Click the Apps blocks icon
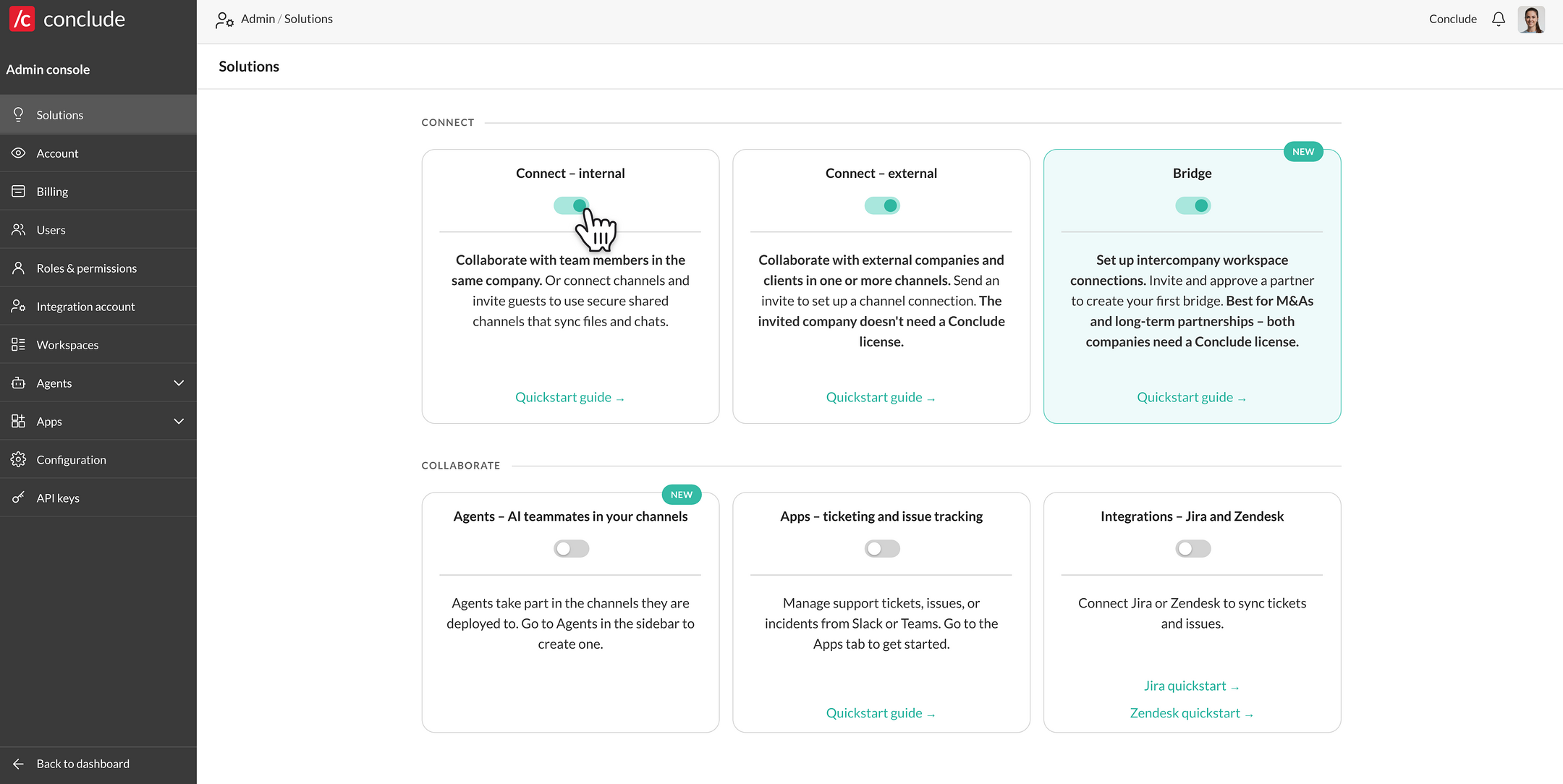Viewport: 1563px width, 784px height. tap(19, 421)
